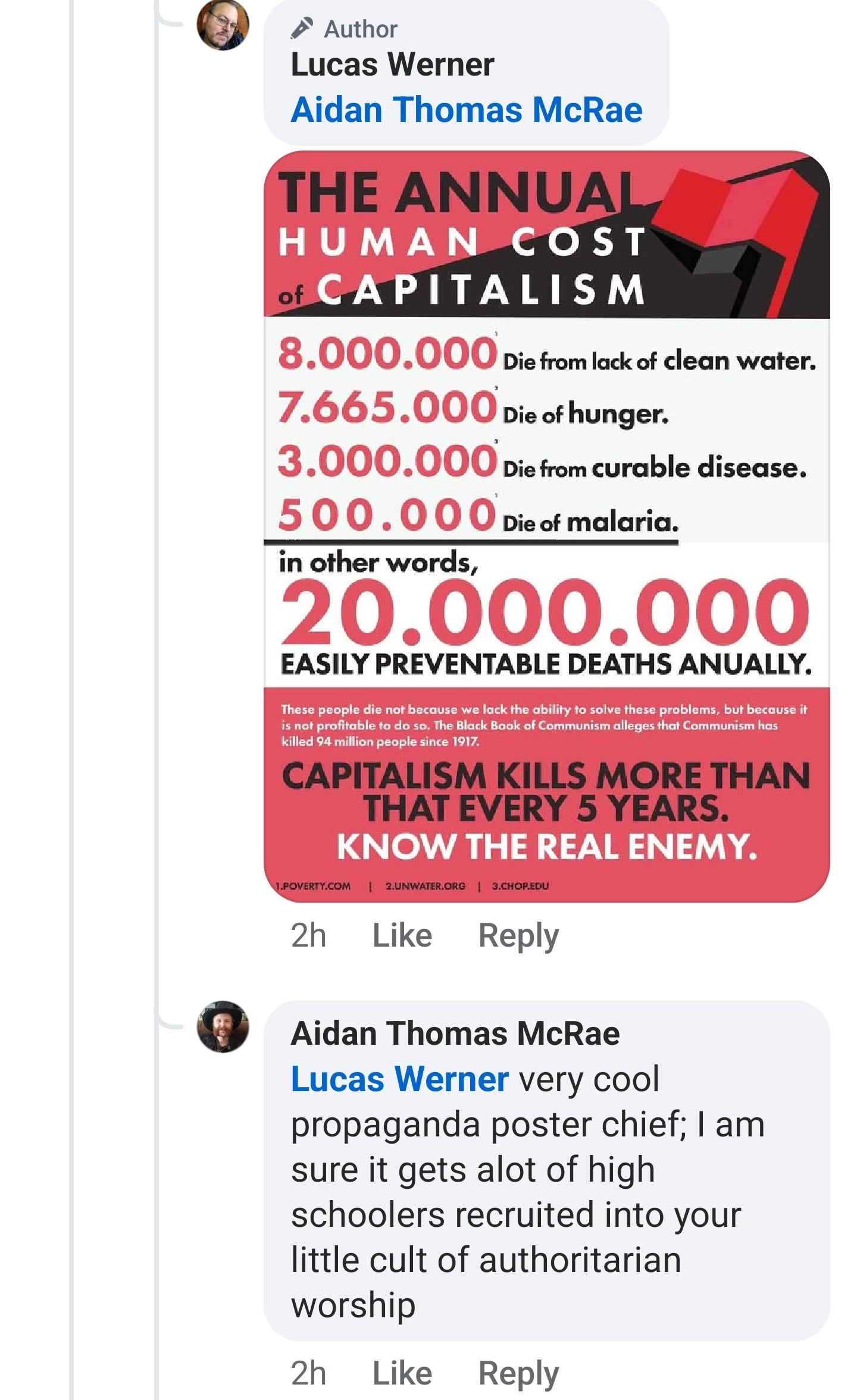Click the Author pencil badge icon
Screen dimensions: 857x1400
pyautogui.click(x=302, y=28)
